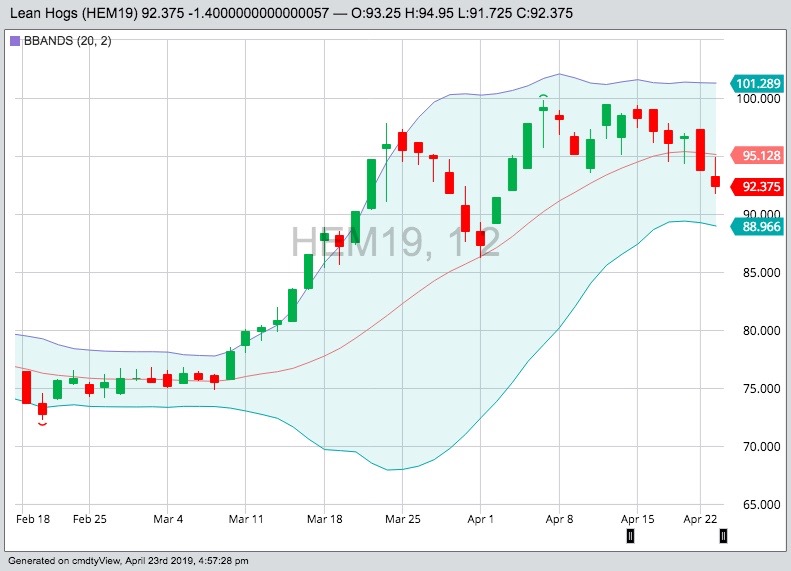Click the purple BBANDS legend swatch
Image resolution: width=791 pixels, height=571 pixels.
pos(14,41)
